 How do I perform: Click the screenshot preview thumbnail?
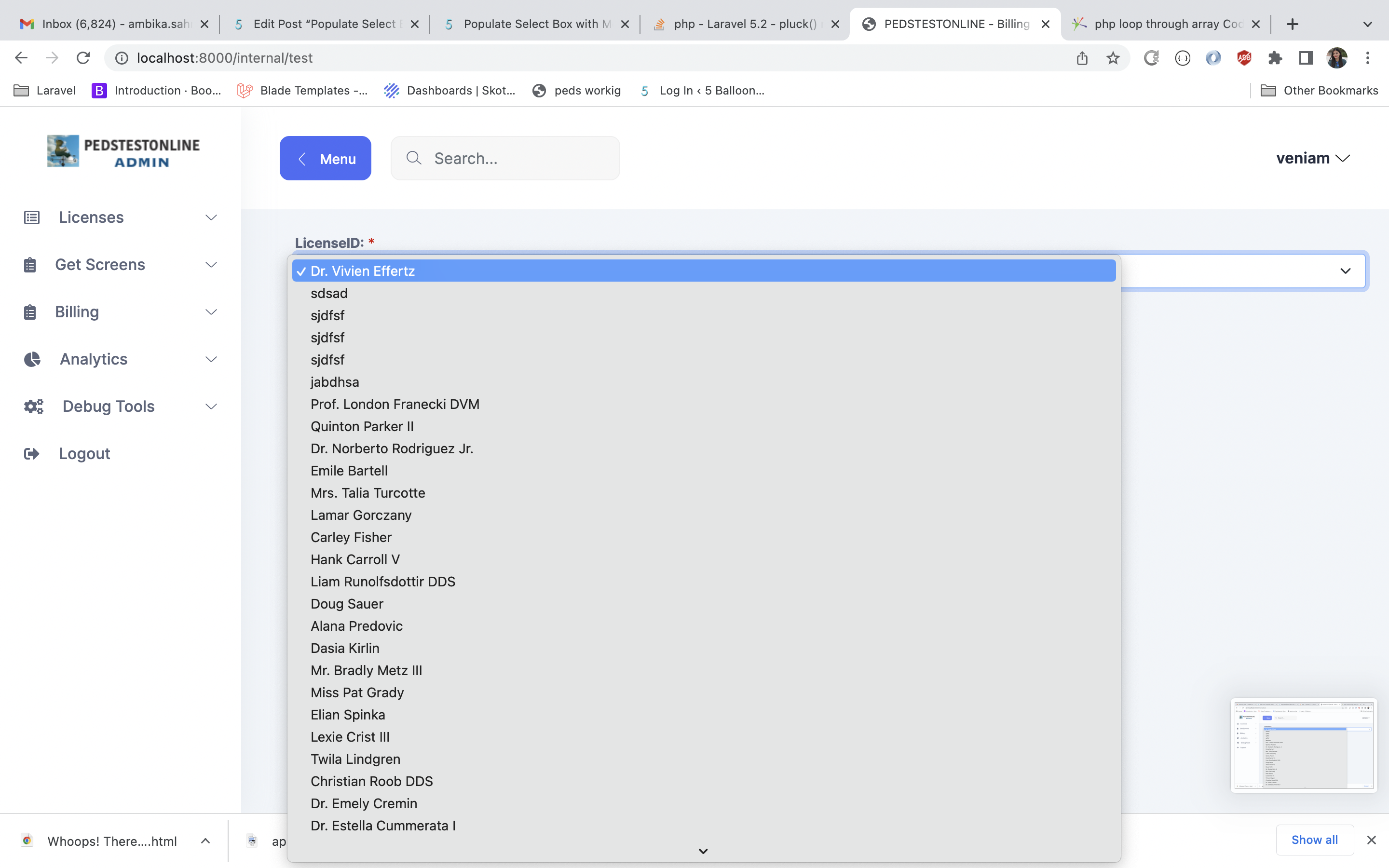pyautogui.click(x=1303, y=745)
